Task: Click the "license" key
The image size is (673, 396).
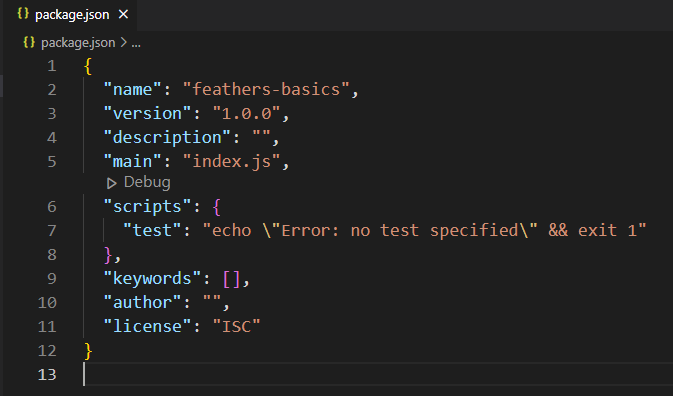Action: point(148,326)
